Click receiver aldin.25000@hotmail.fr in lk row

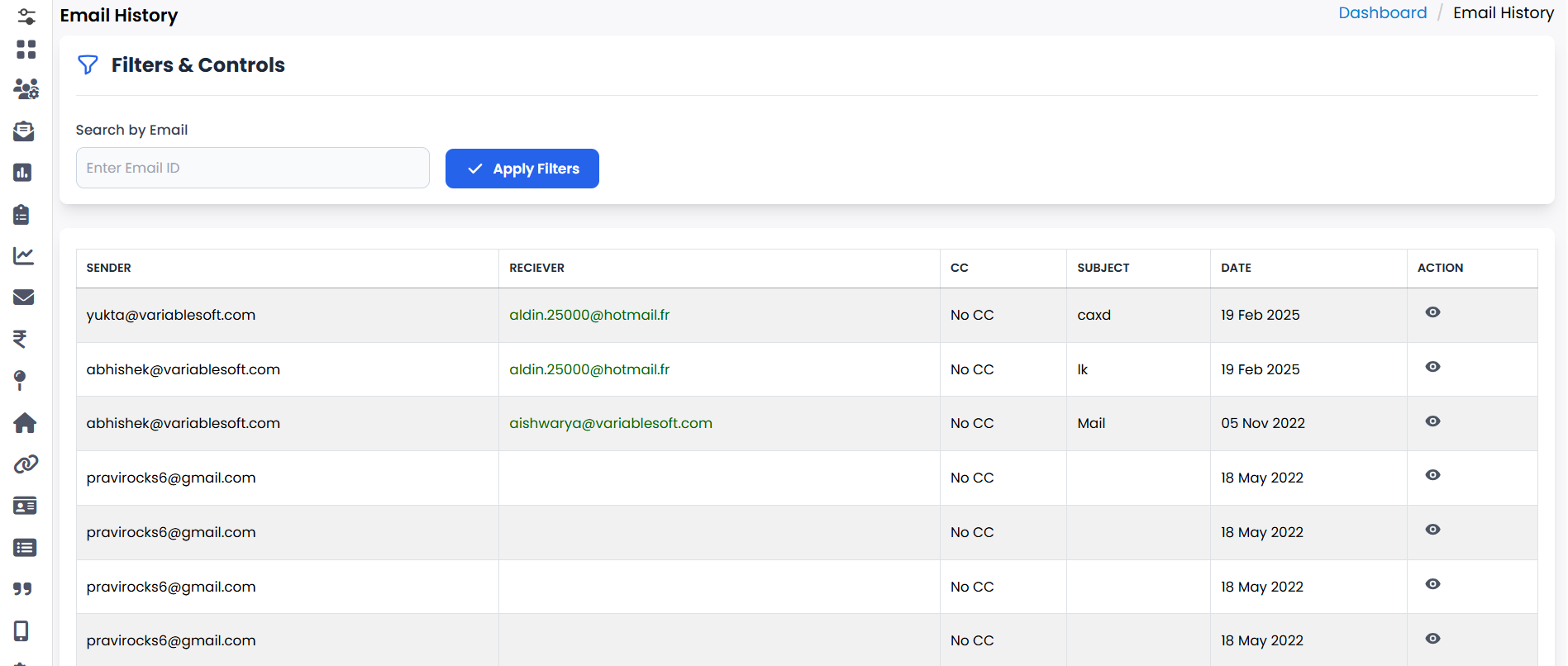pos(589,369)
